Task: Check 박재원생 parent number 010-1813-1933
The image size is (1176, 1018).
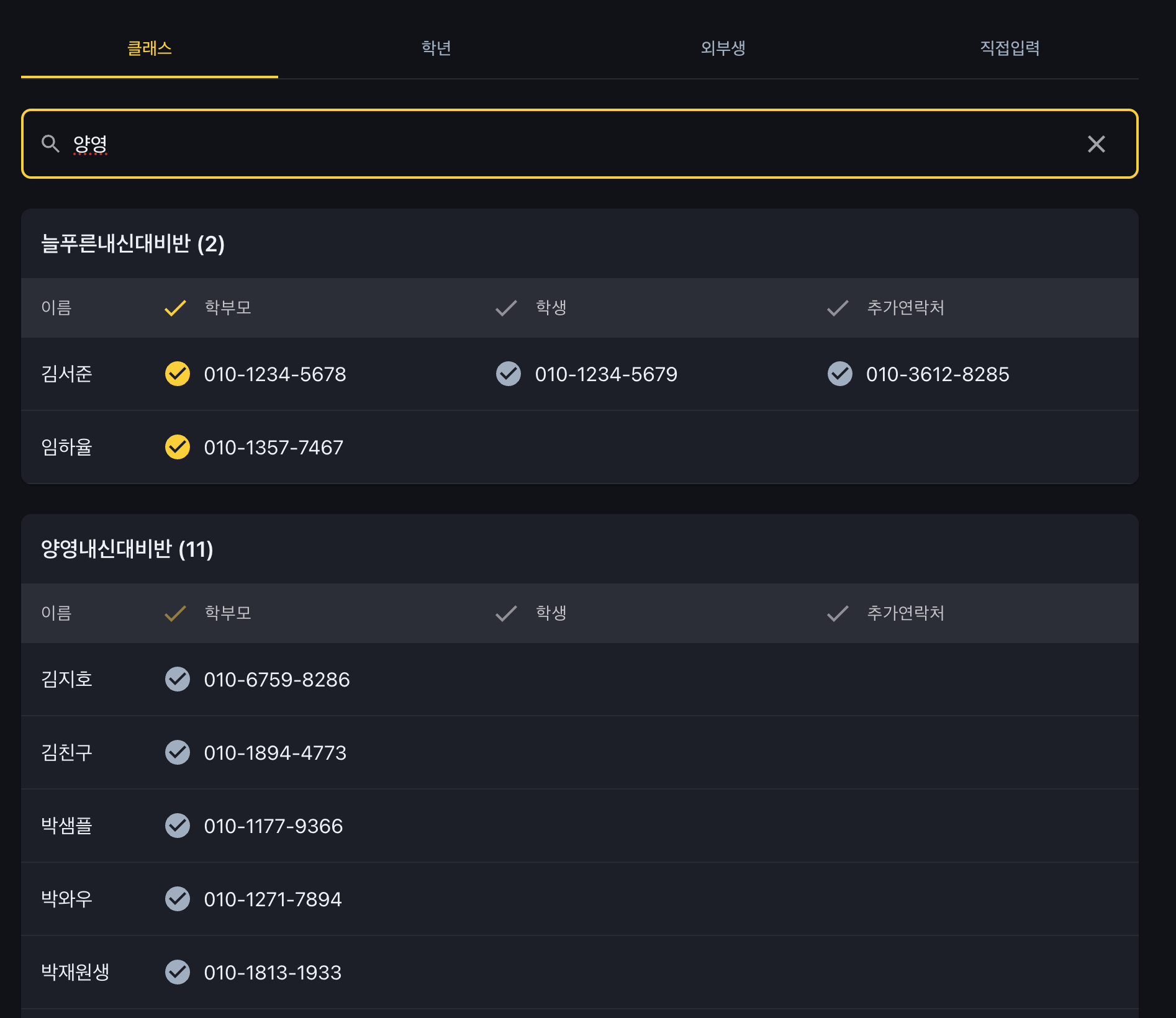Action: click(178, 972)
